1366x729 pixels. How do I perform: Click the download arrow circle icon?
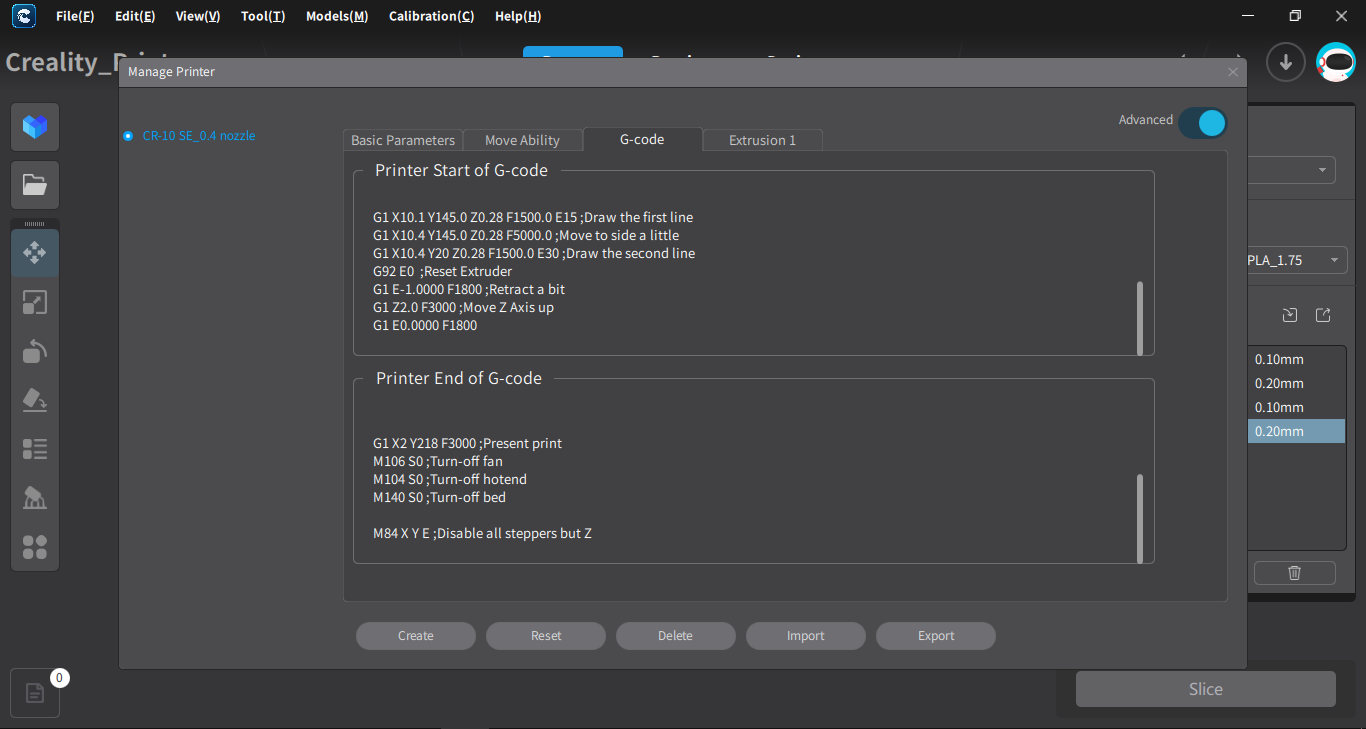pyautogui.click(x=1286, y=62)
